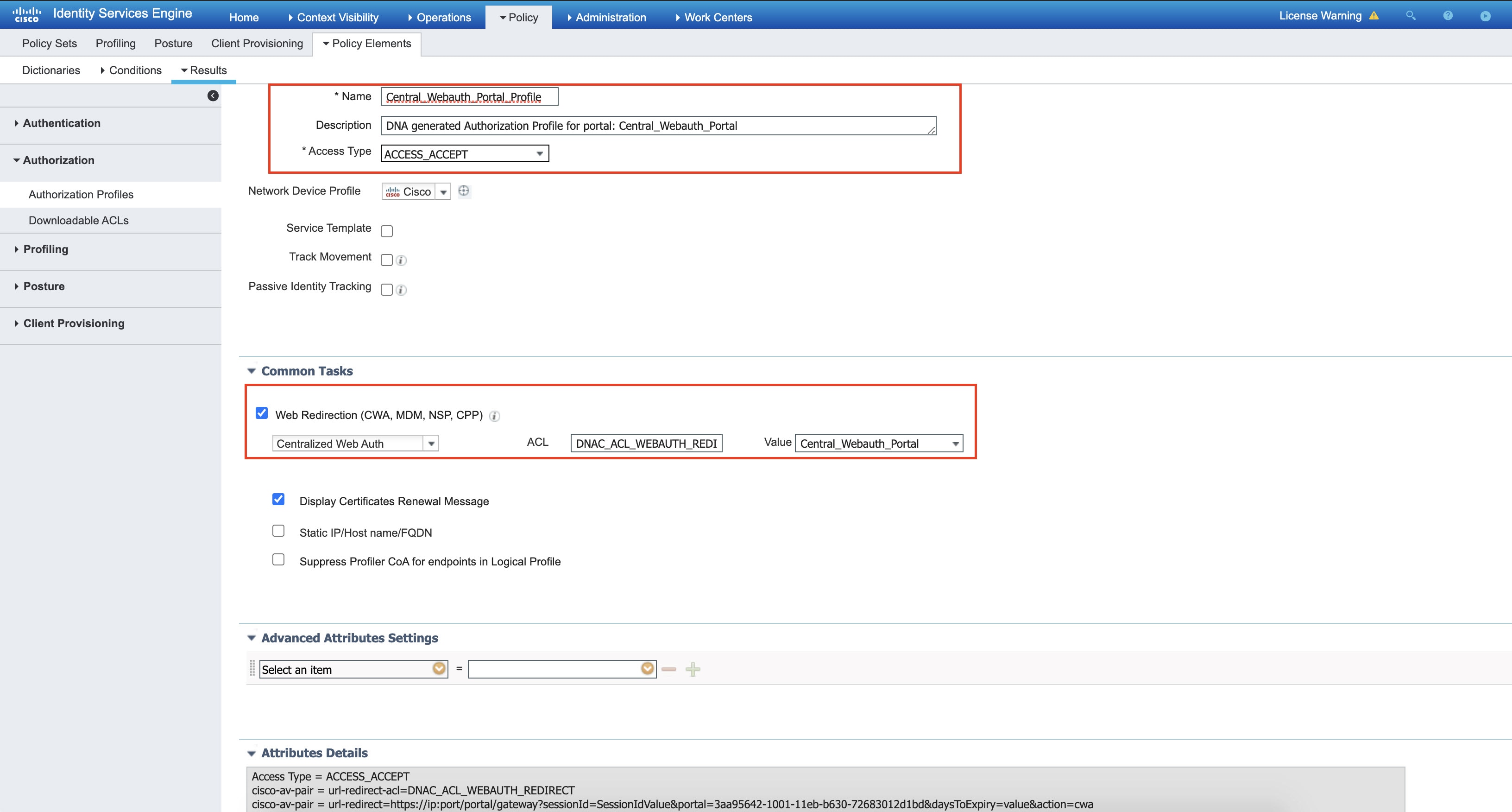Click the drag handle of the attribute row
This screenshot has height=812, width=1512.
[252, 669]
